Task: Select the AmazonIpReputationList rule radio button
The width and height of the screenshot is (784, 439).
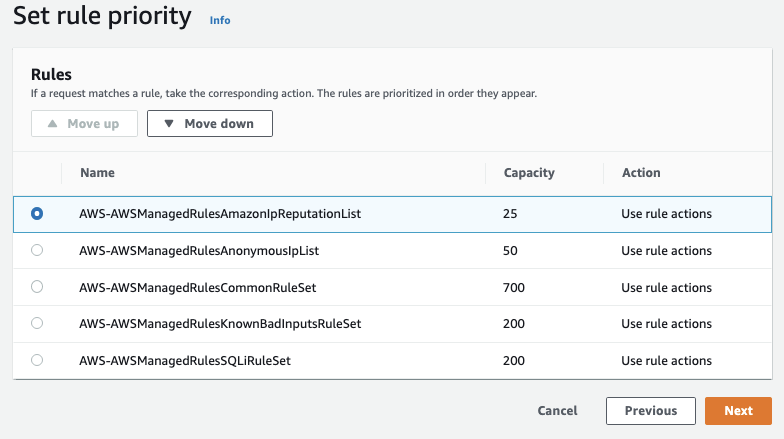Action: coord(37,213)
